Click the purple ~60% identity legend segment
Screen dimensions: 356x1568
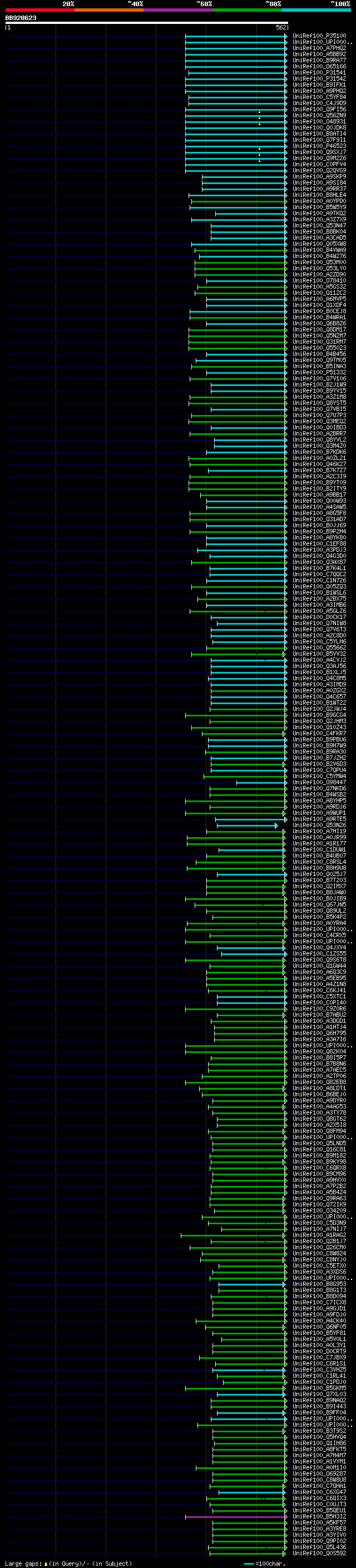(179, 10)
